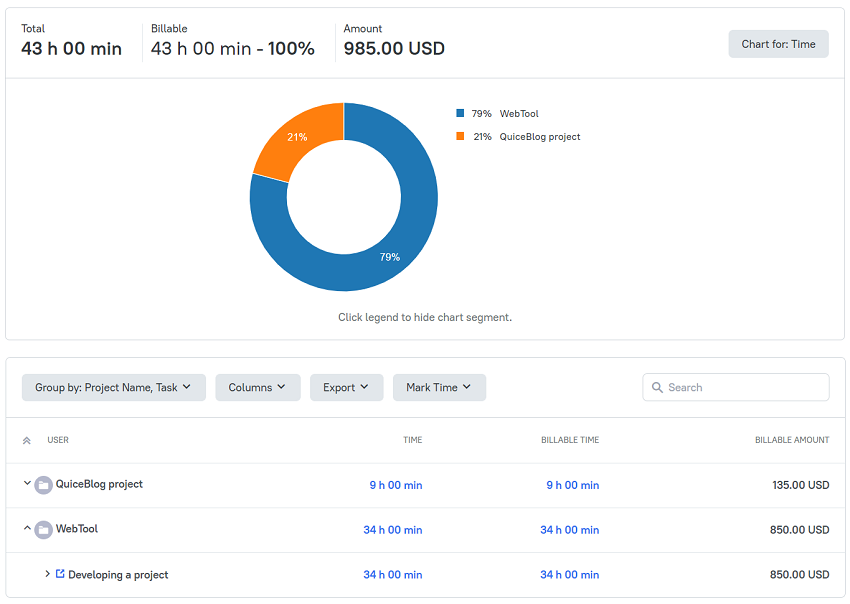The width and height of the screenshot is (850, 604).
Task: Click the Billable 43 h 00 min - 100% value
Action: (x=233, y=48)
